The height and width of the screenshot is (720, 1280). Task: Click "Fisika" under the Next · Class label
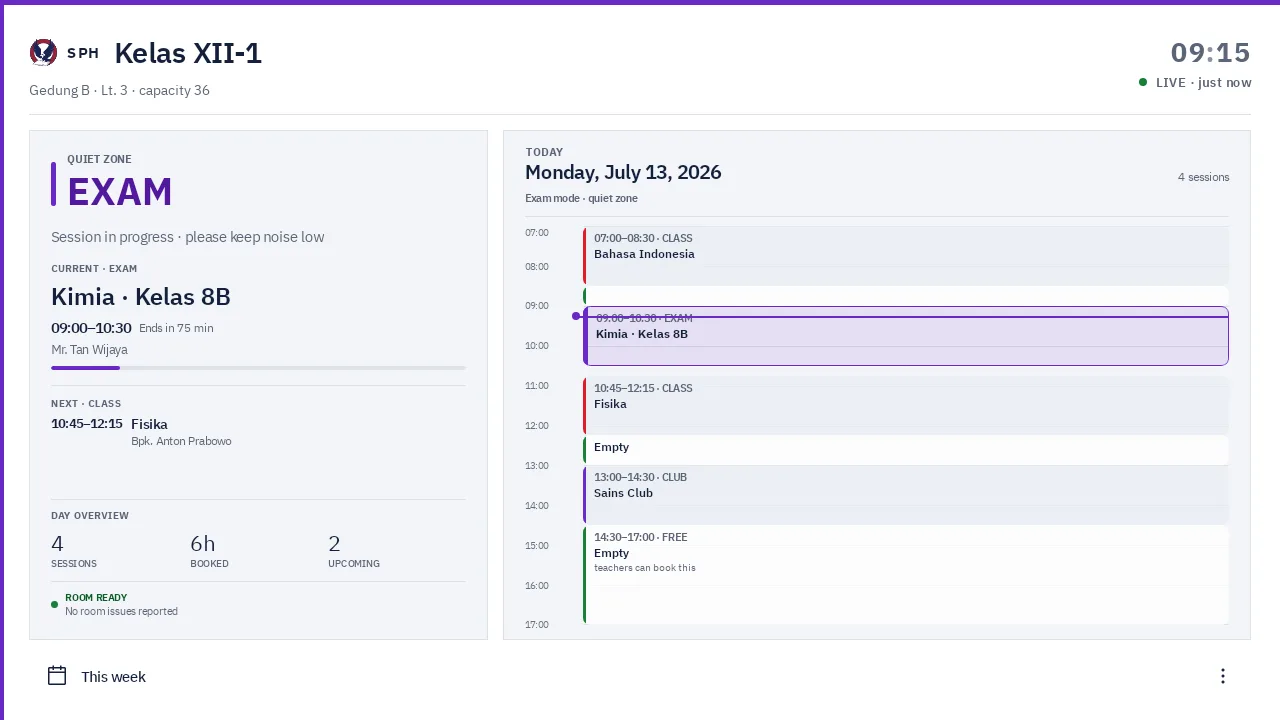coord(149,424)
